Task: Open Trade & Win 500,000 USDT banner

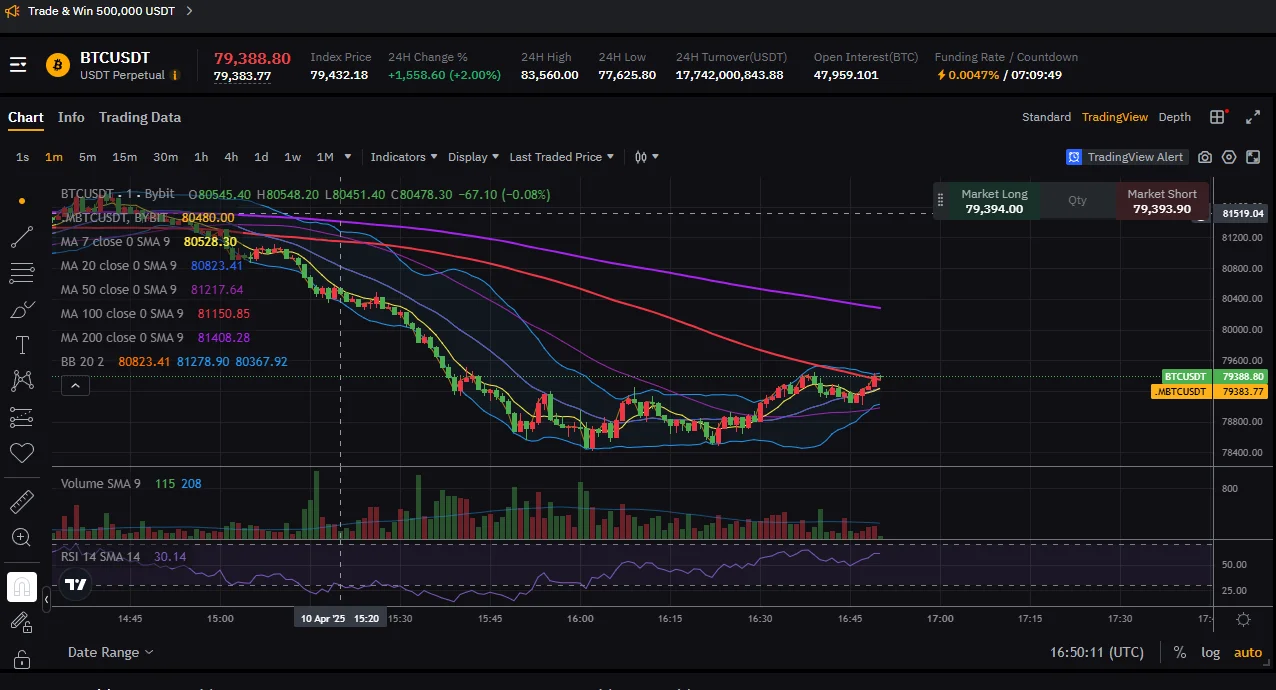Action: [101, 11]
